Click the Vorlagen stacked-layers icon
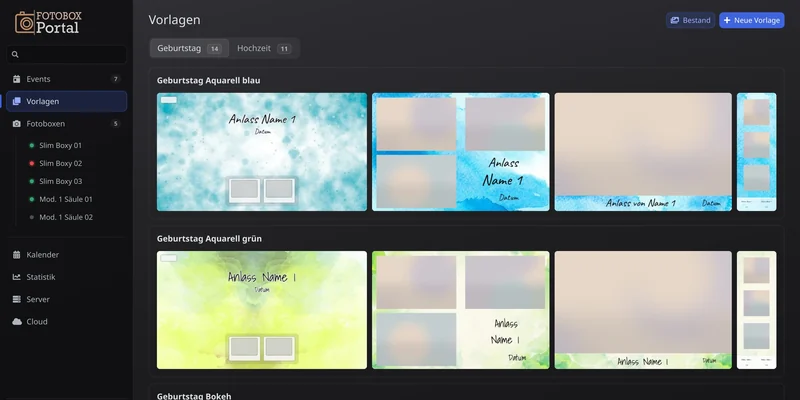The width and height of the screenshot is (800, 400). [17, 102]
